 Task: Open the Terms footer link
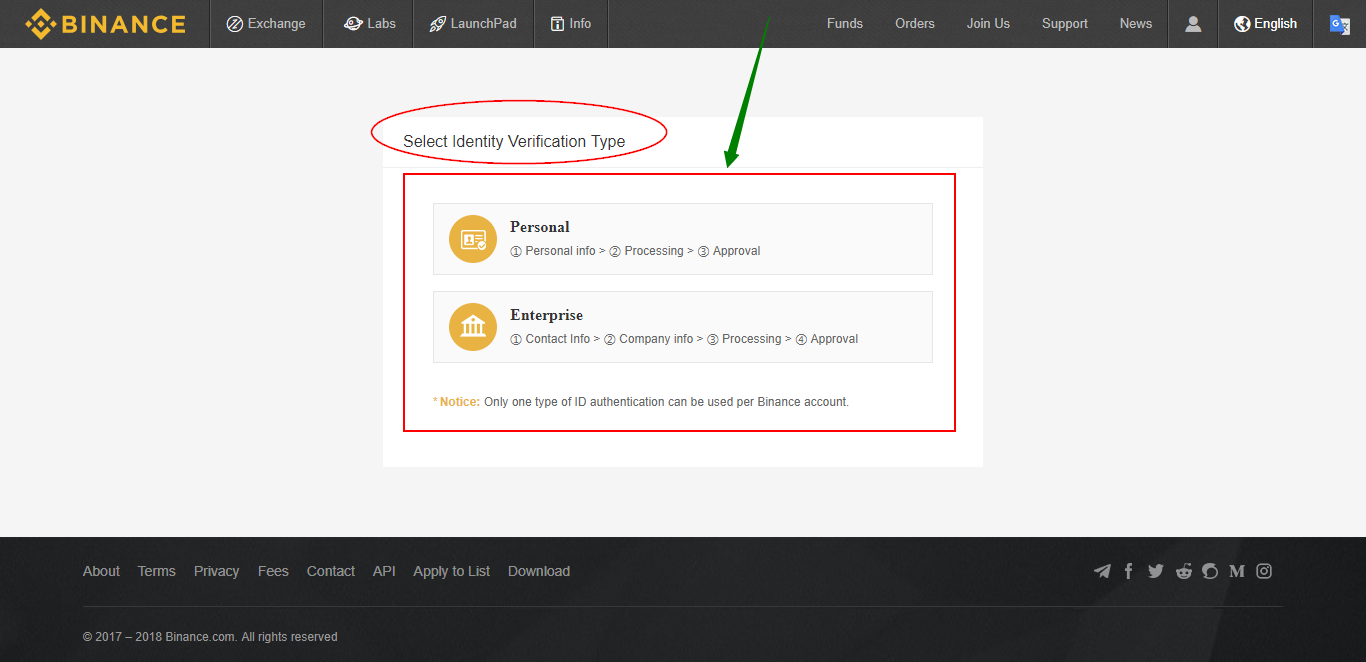pos(157,571)
